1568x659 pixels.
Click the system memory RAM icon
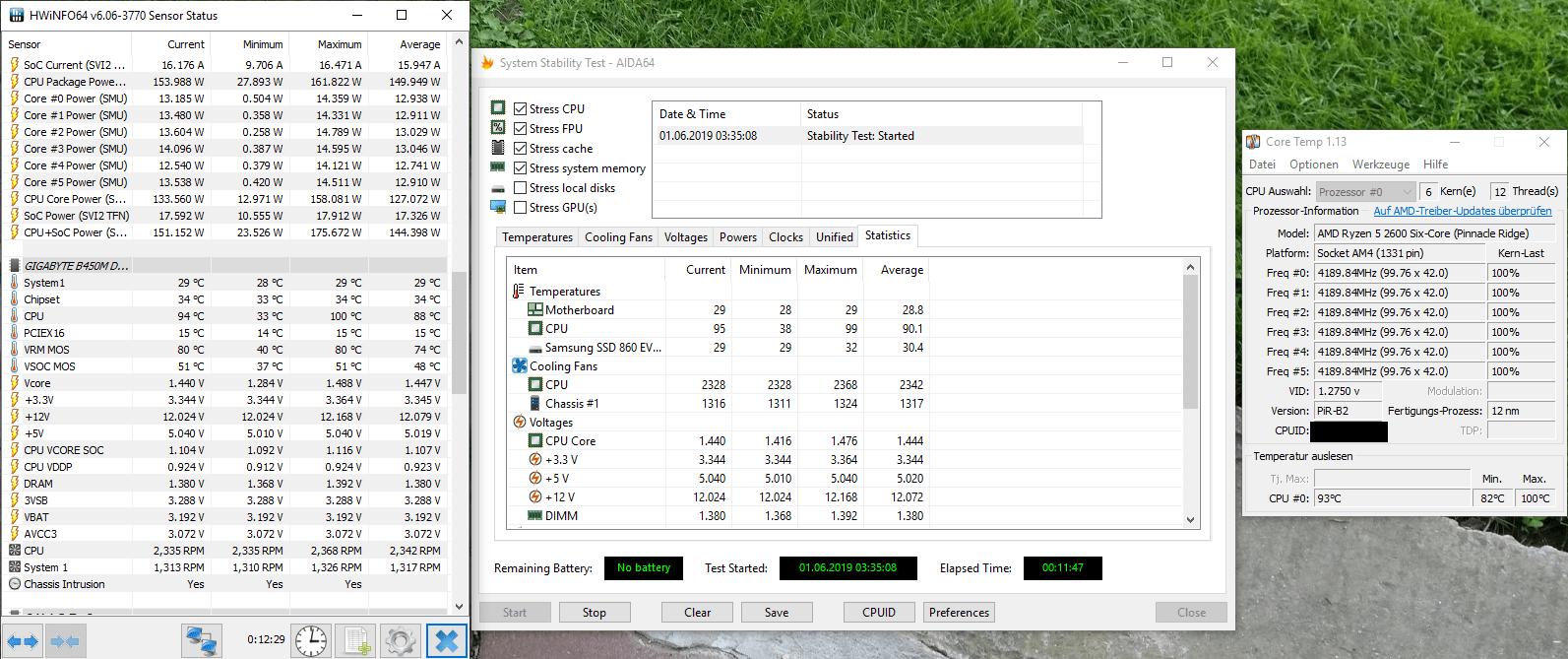tap(498, 167)
